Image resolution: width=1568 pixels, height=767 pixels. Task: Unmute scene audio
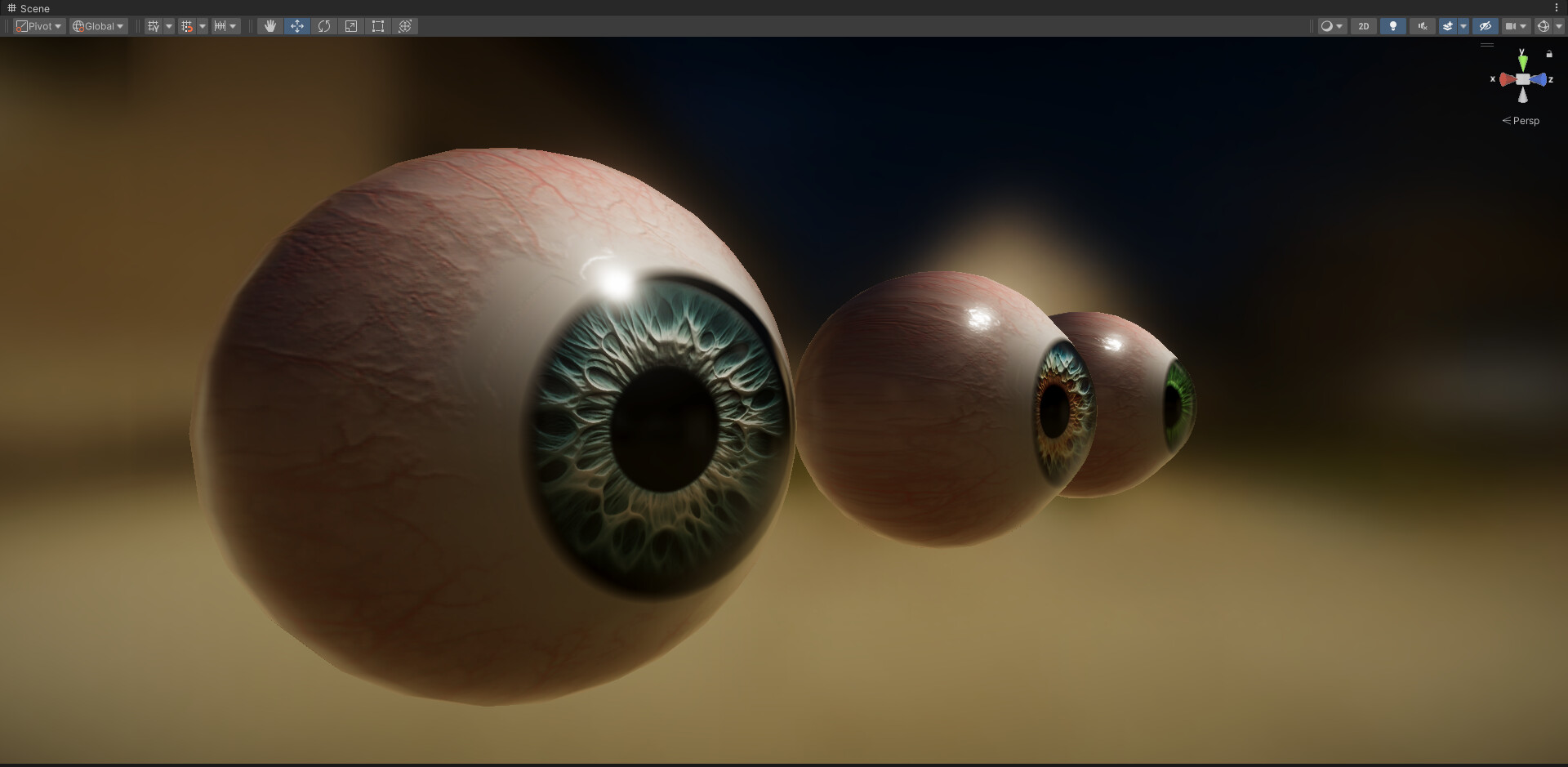[x=1423, y=25]
